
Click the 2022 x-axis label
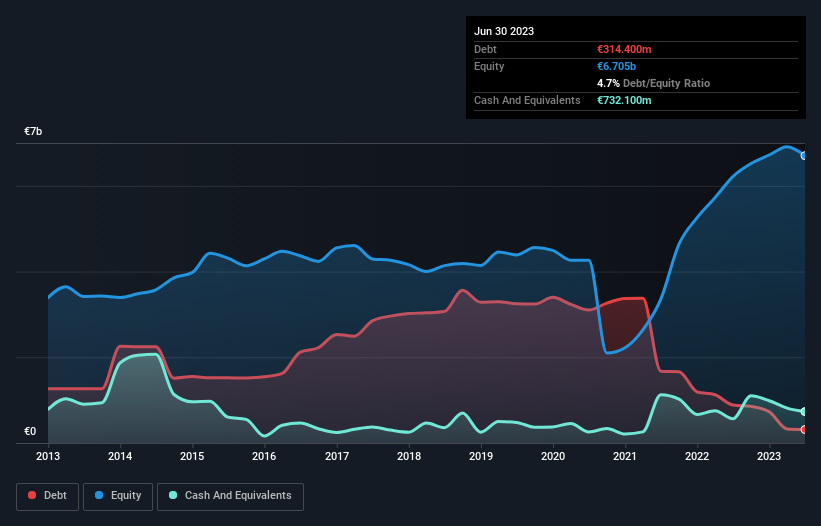click(x=697, y=456)
